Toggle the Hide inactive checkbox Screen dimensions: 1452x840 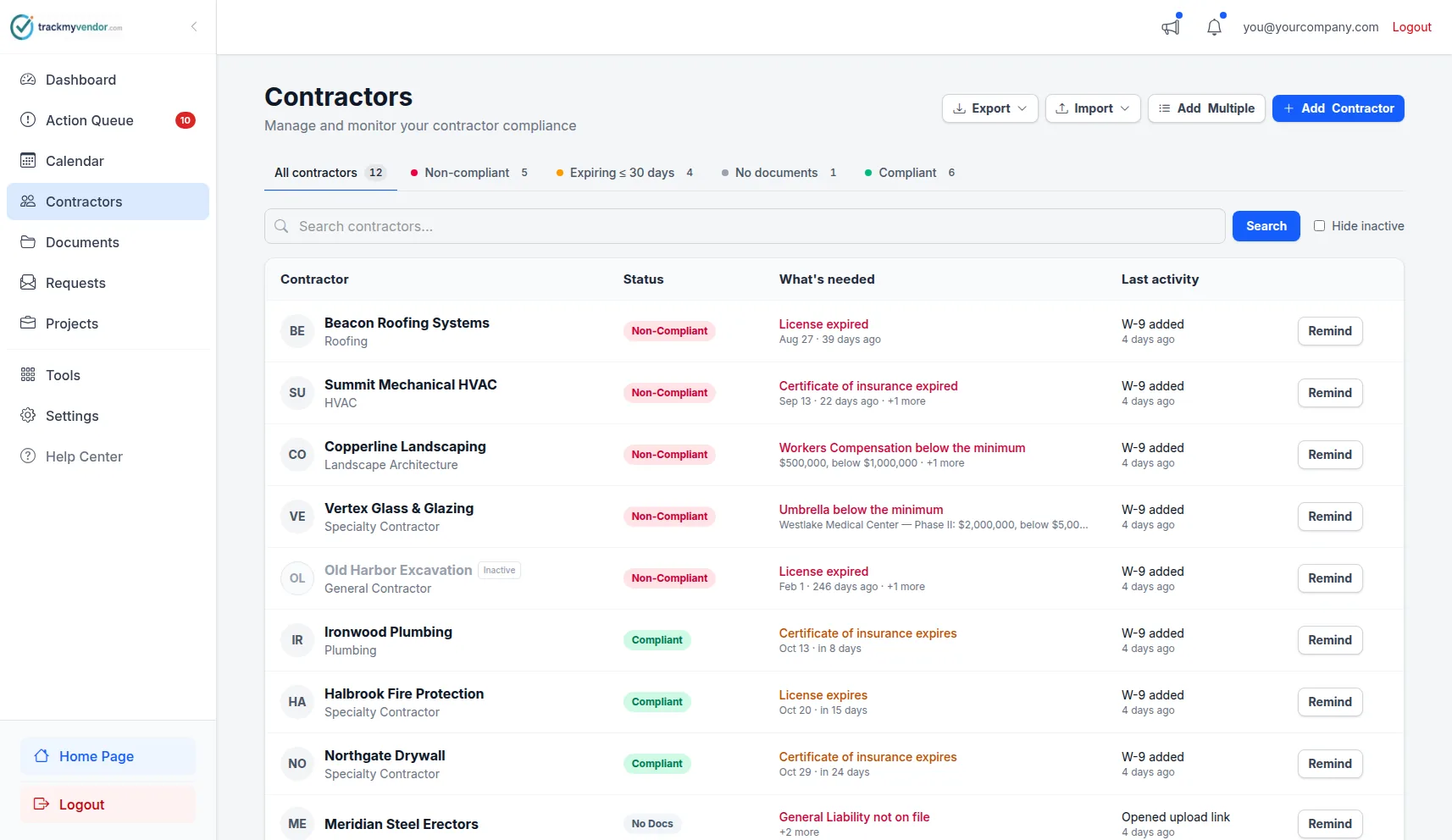point(1319,226)
